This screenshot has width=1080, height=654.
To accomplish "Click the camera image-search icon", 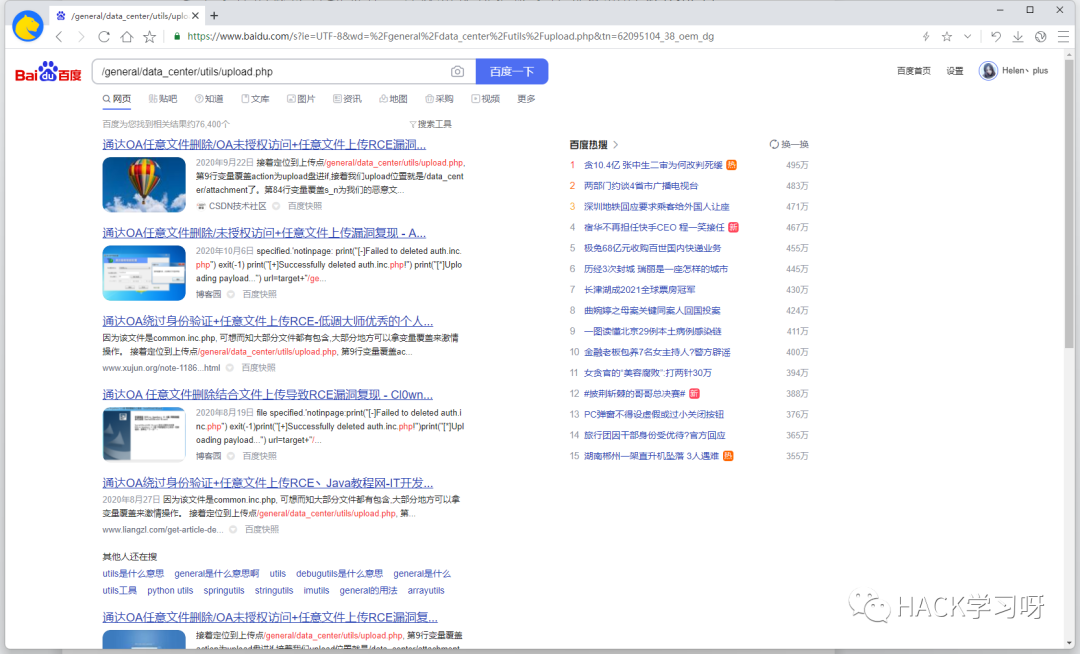I will [x=457, y=72].
